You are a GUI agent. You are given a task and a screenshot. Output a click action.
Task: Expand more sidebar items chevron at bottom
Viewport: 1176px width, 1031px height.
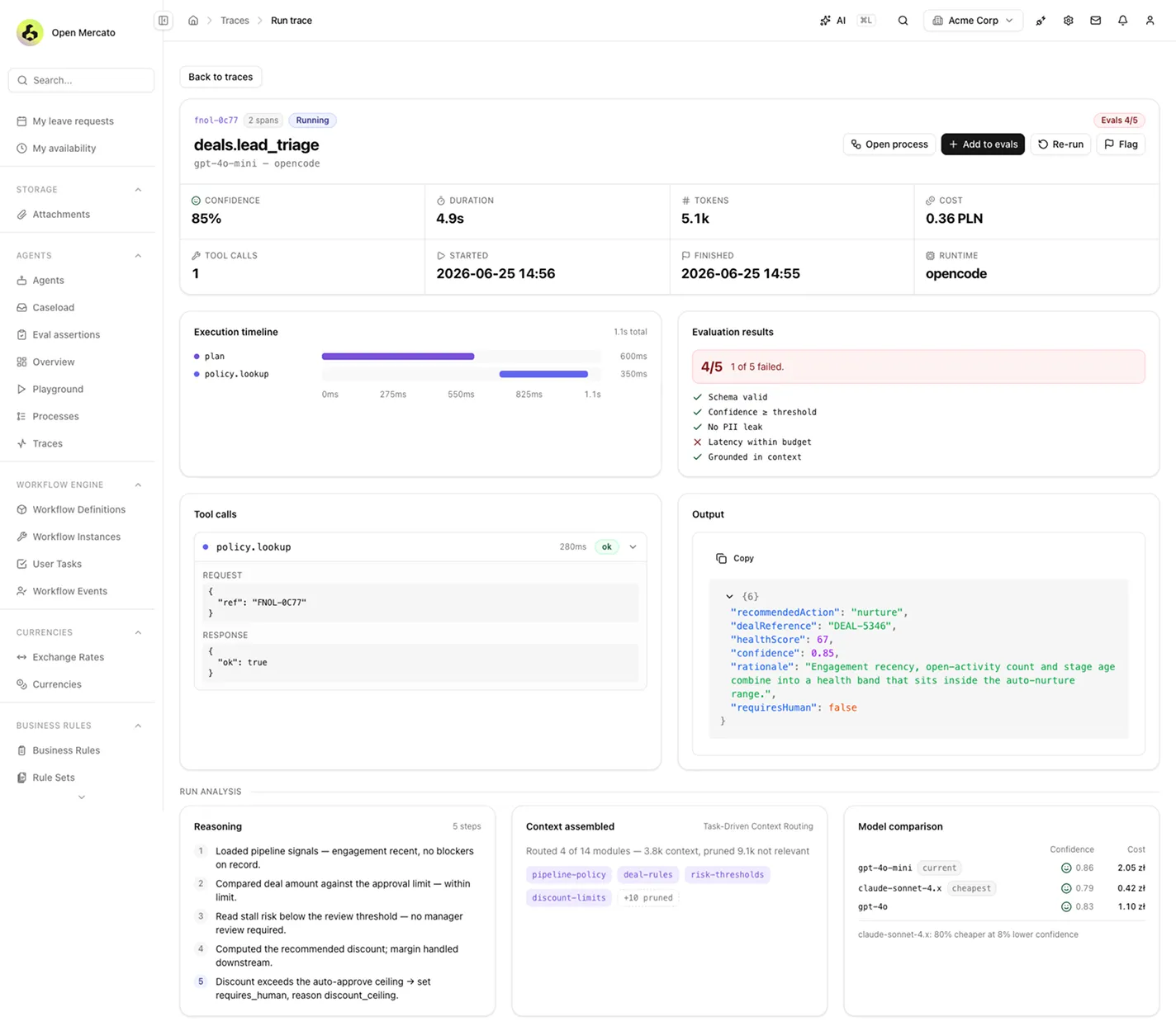coord(81,797)
